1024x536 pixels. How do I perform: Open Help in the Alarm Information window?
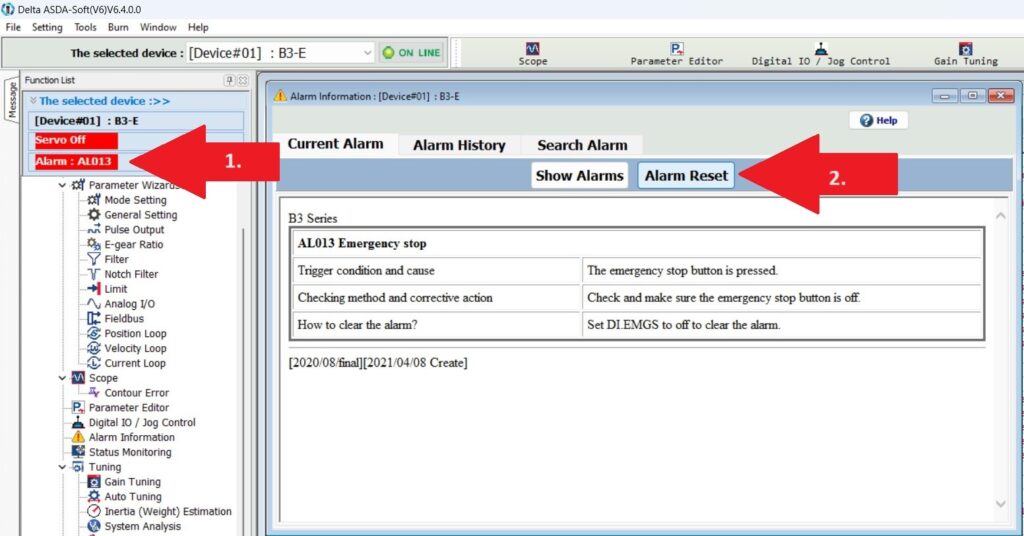[x=879, y=120]
